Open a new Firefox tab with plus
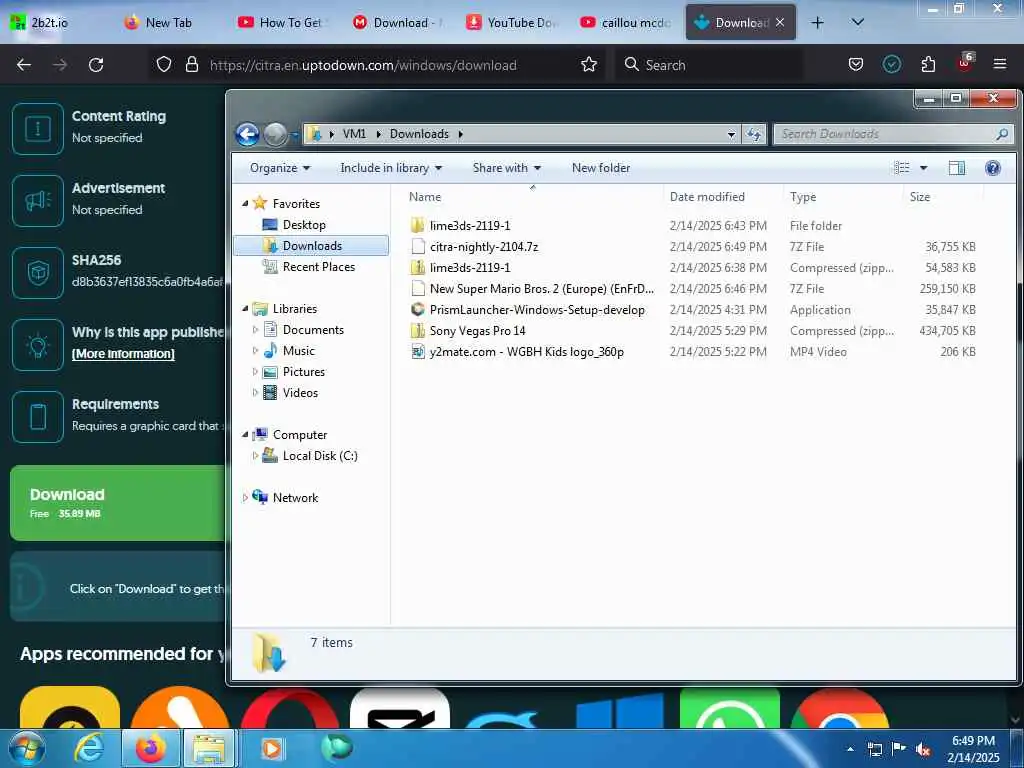Image resolution: width=1024 pixels, height=768 pixels. point(817,22)
